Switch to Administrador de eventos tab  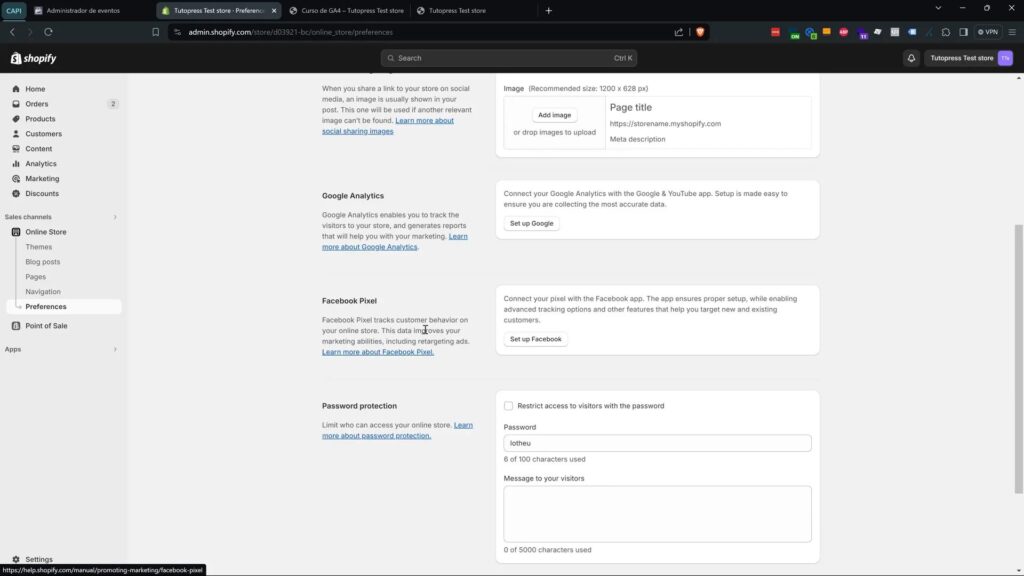(84, 10)
